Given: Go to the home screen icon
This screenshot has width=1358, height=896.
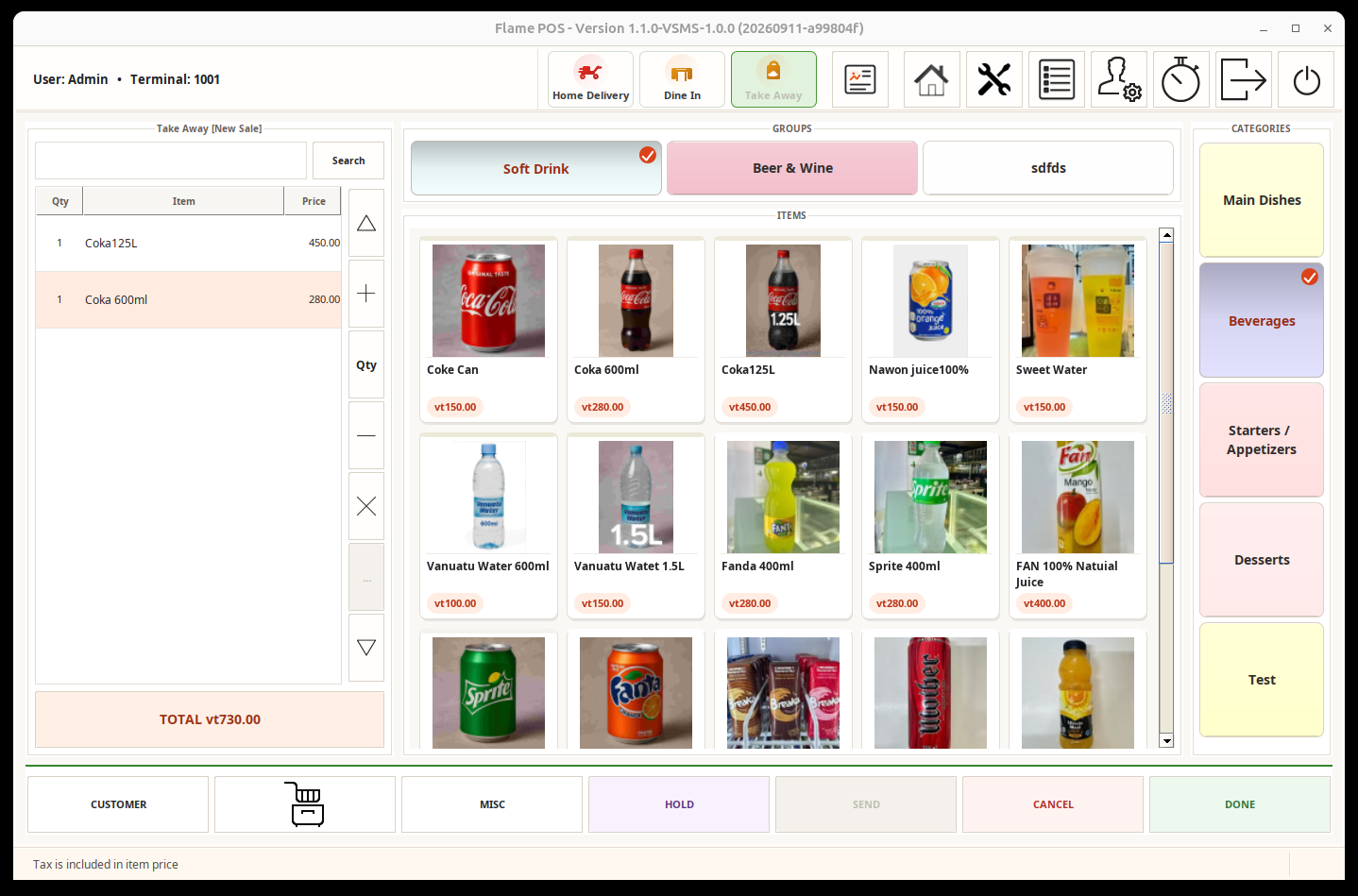Looking at the screenshot, I should click(x=932, y=79).
